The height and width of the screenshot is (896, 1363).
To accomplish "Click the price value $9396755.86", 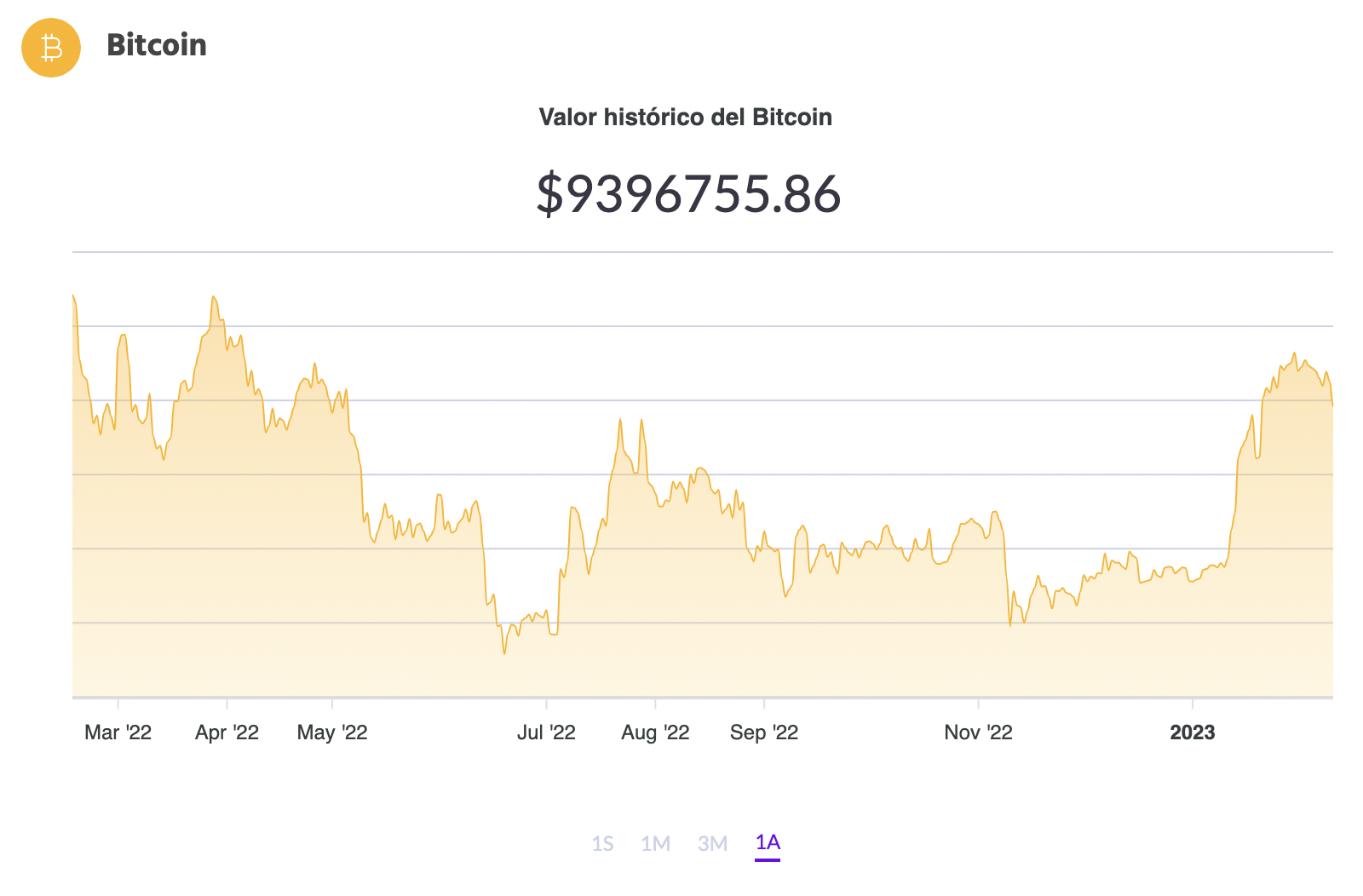I will coord(687,196).
